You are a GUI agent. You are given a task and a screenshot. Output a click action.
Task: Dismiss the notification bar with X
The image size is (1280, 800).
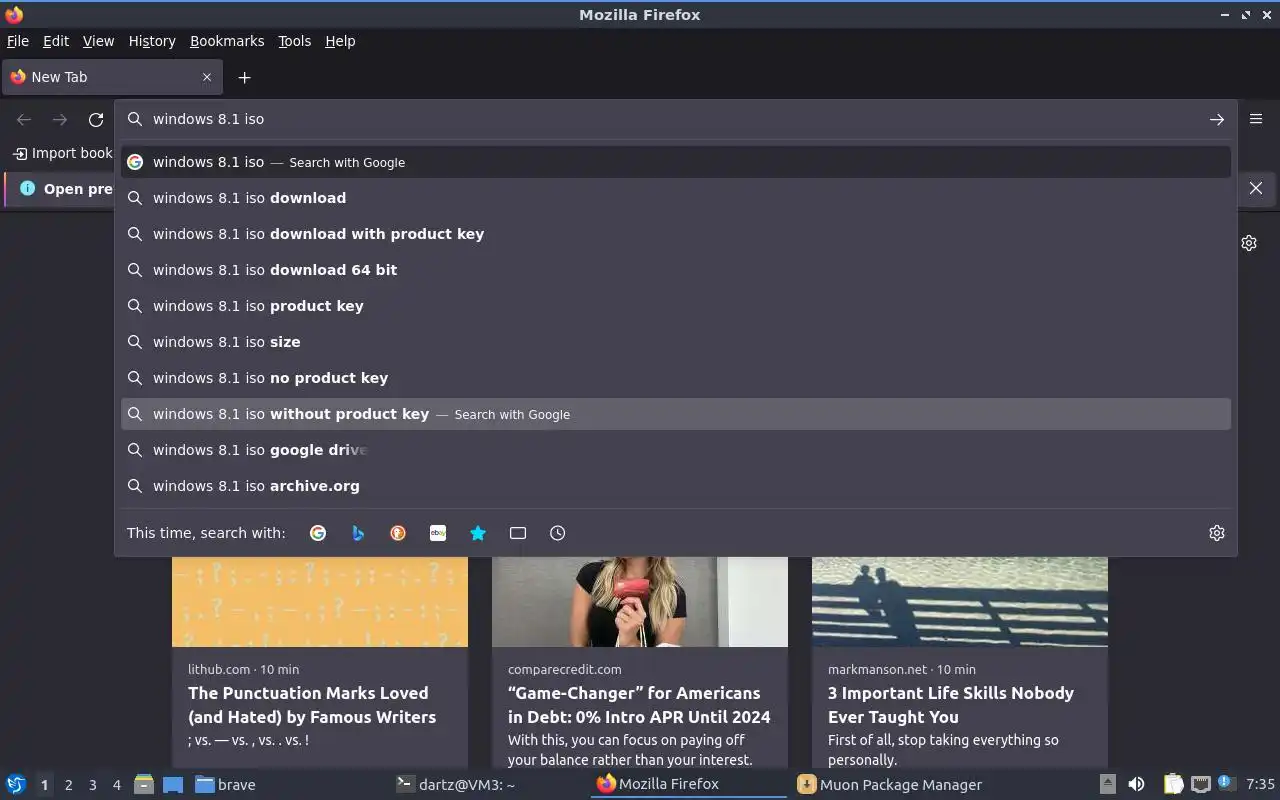(x=1256, y=188)
